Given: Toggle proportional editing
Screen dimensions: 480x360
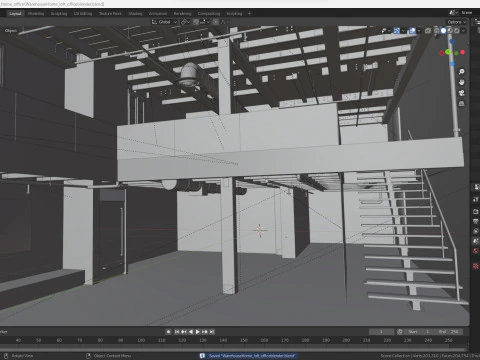Looking at the screenshot, I should pos(216,22).
